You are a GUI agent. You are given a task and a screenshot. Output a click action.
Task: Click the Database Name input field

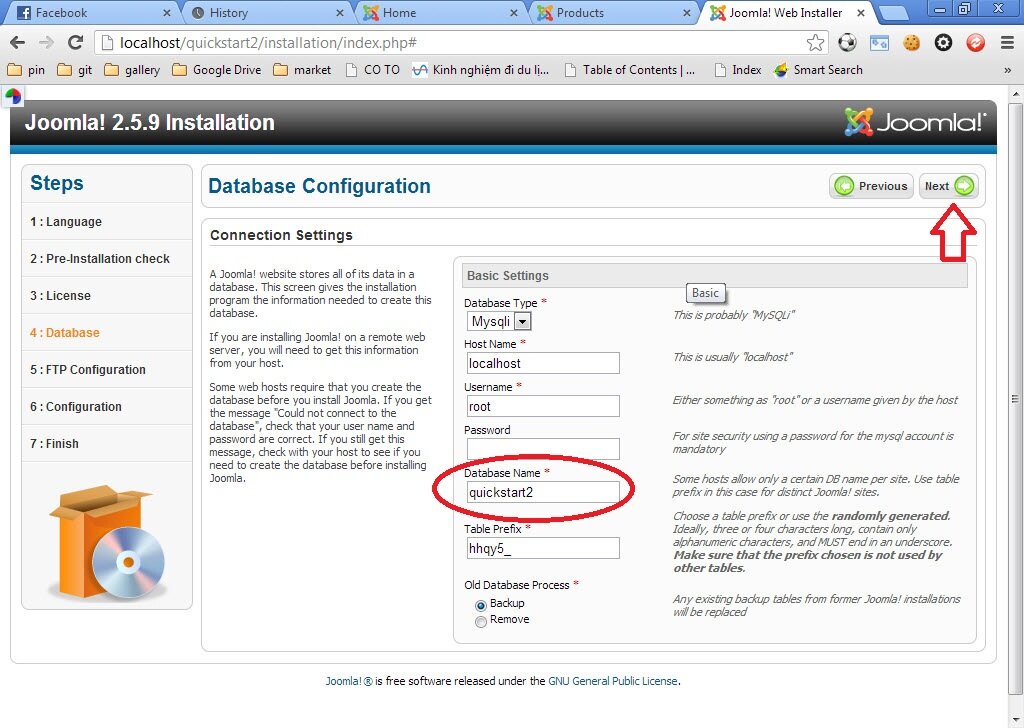(541, 492)
